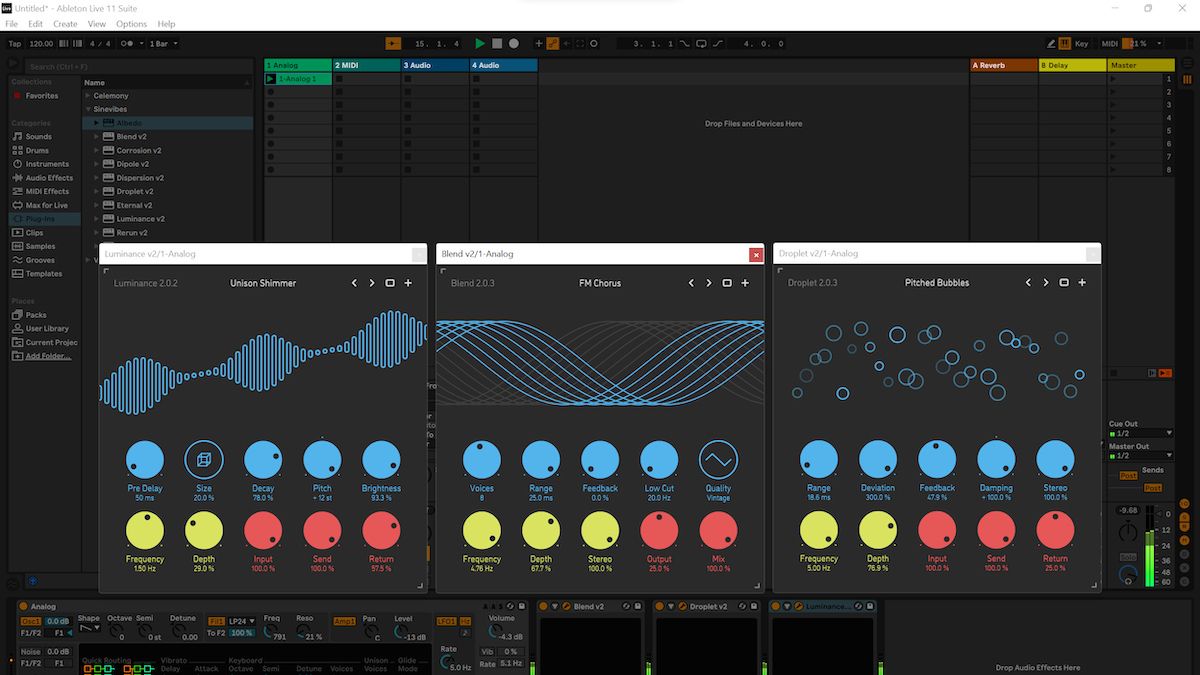Click the Quality Vintage icon in Blend
Image resolution: width=1200 pixels, height=675 pixels.
(718, 460)
